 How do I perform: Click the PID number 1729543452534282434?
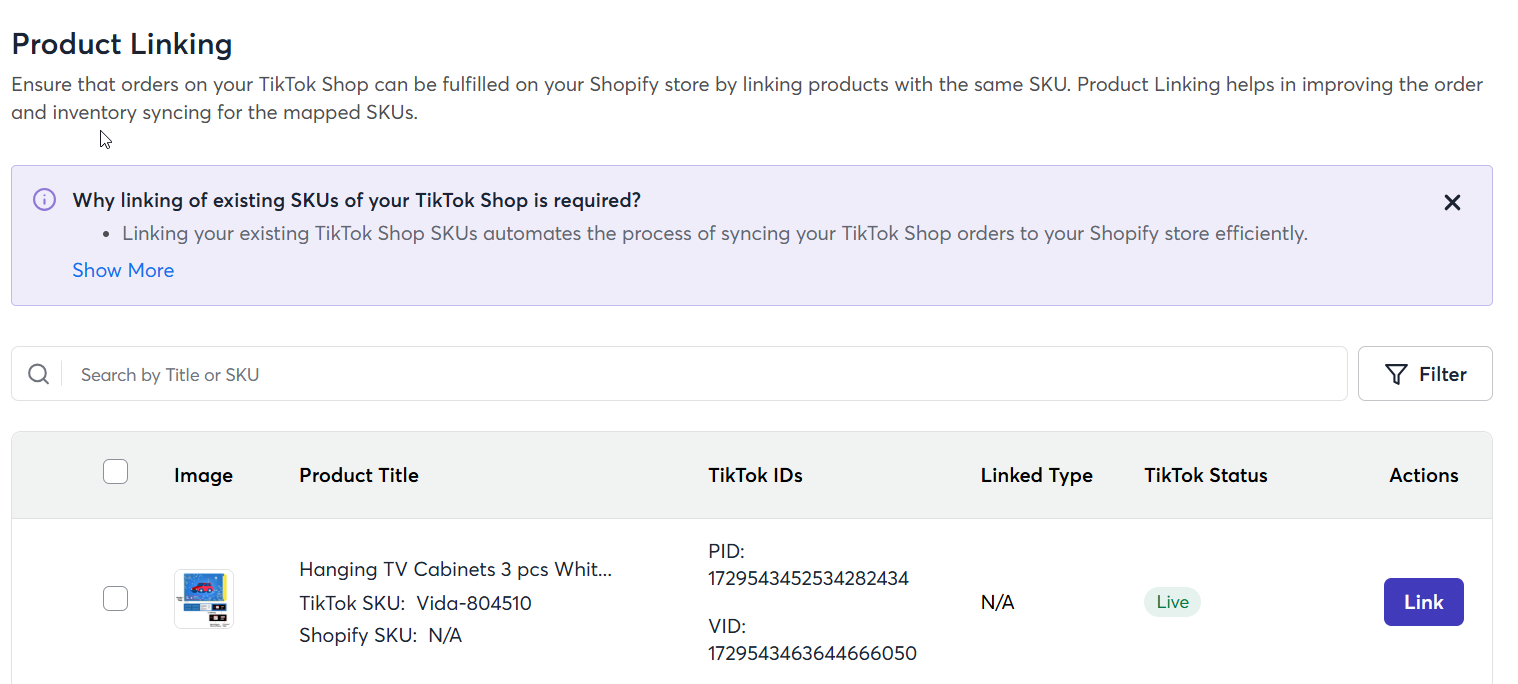coord(808,578)
